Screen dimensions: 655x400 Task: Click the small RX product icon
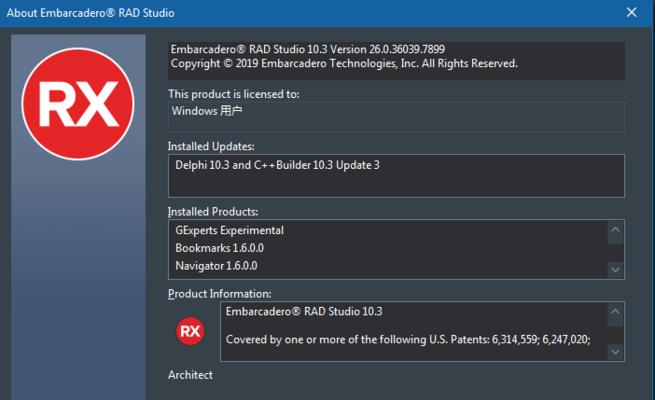point(190,331)
